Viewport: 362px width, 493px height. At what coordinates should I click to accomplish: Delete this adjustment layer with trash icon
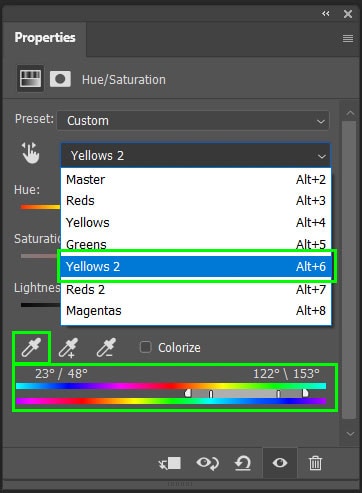[x=315, y=463]
